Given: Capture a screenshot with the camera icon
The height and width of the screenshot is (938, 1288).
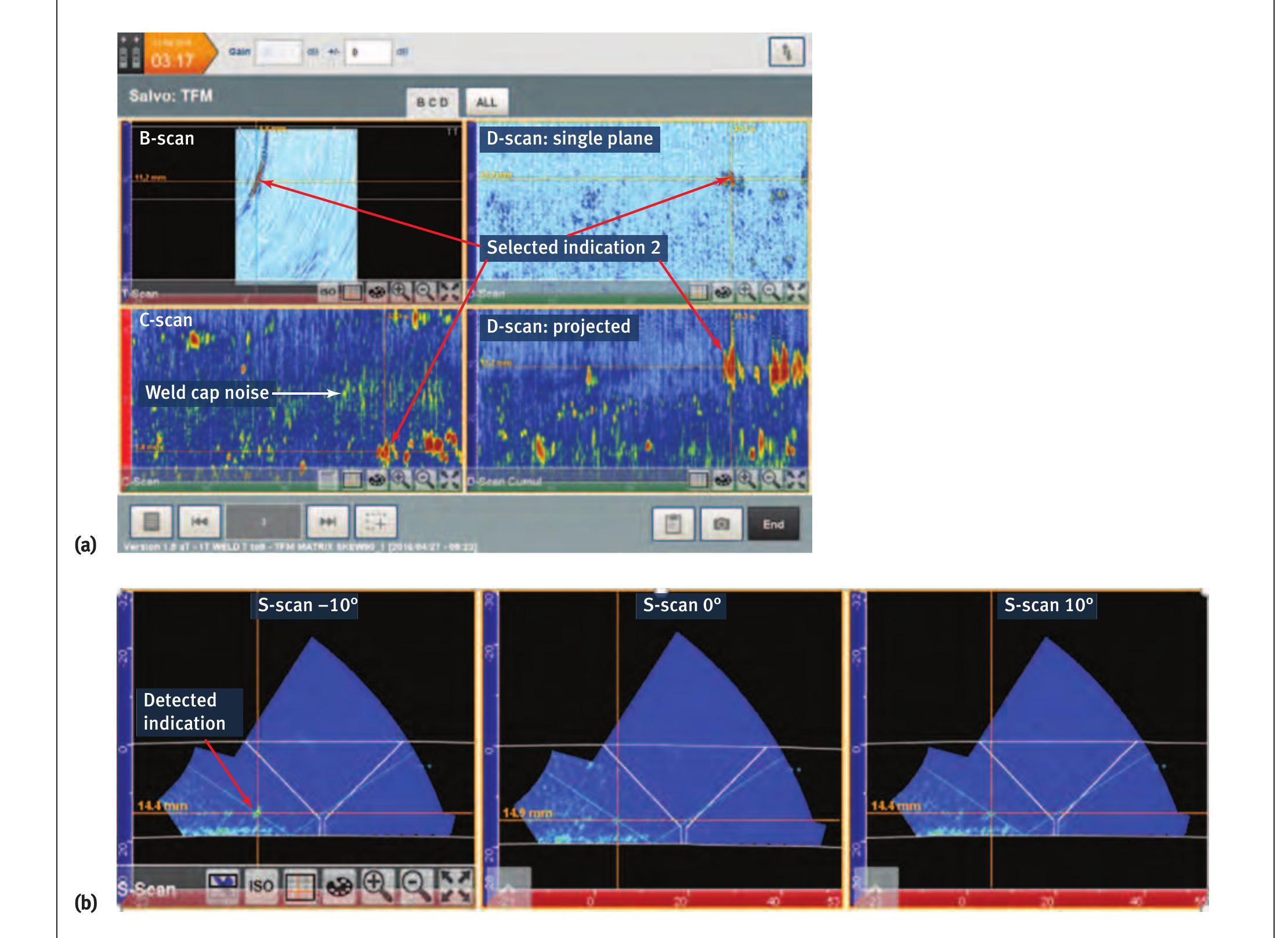Looking at the screenshot, I should click(x=721, y=524).
